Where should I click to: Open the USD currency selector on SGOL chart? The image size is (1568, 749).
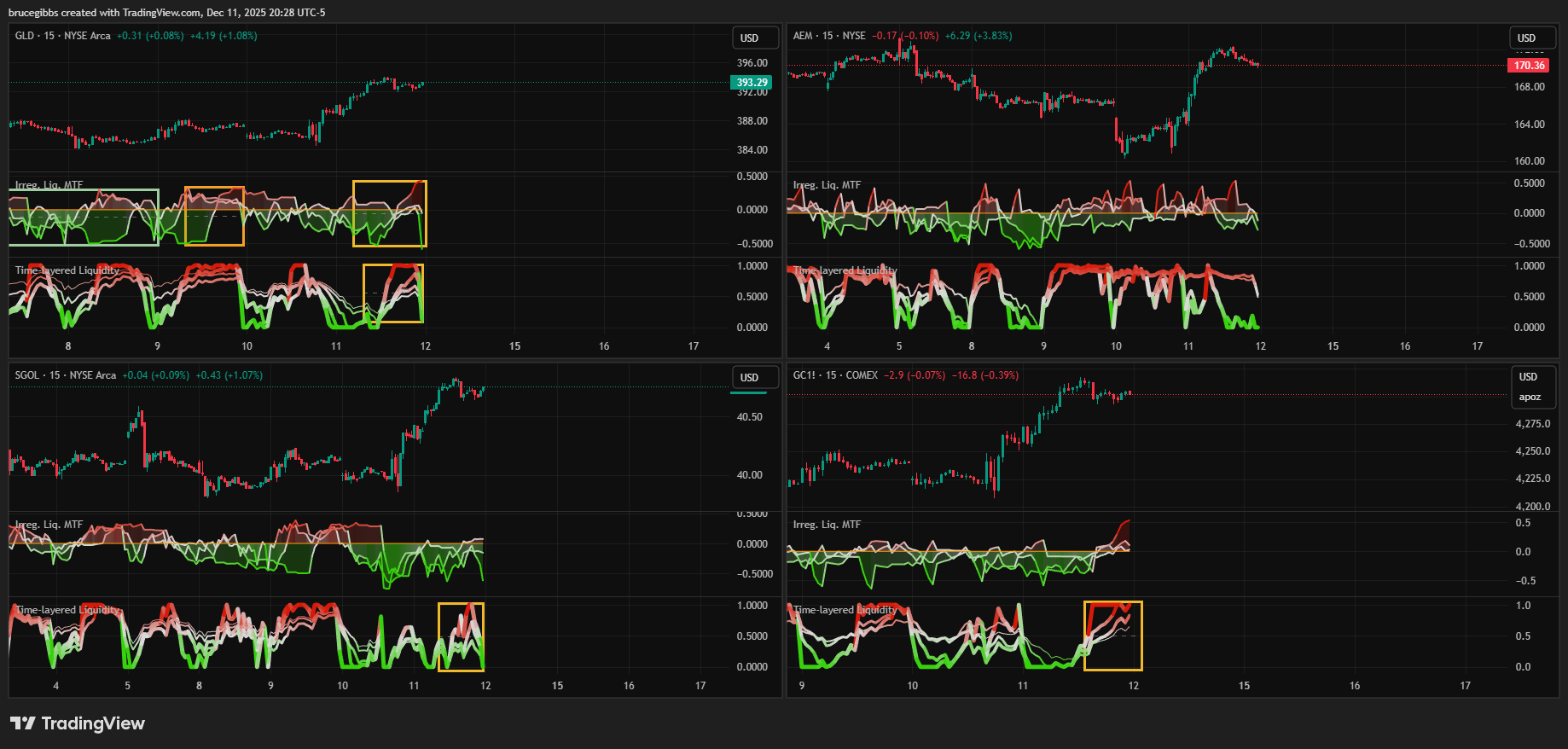click(755, 377)
